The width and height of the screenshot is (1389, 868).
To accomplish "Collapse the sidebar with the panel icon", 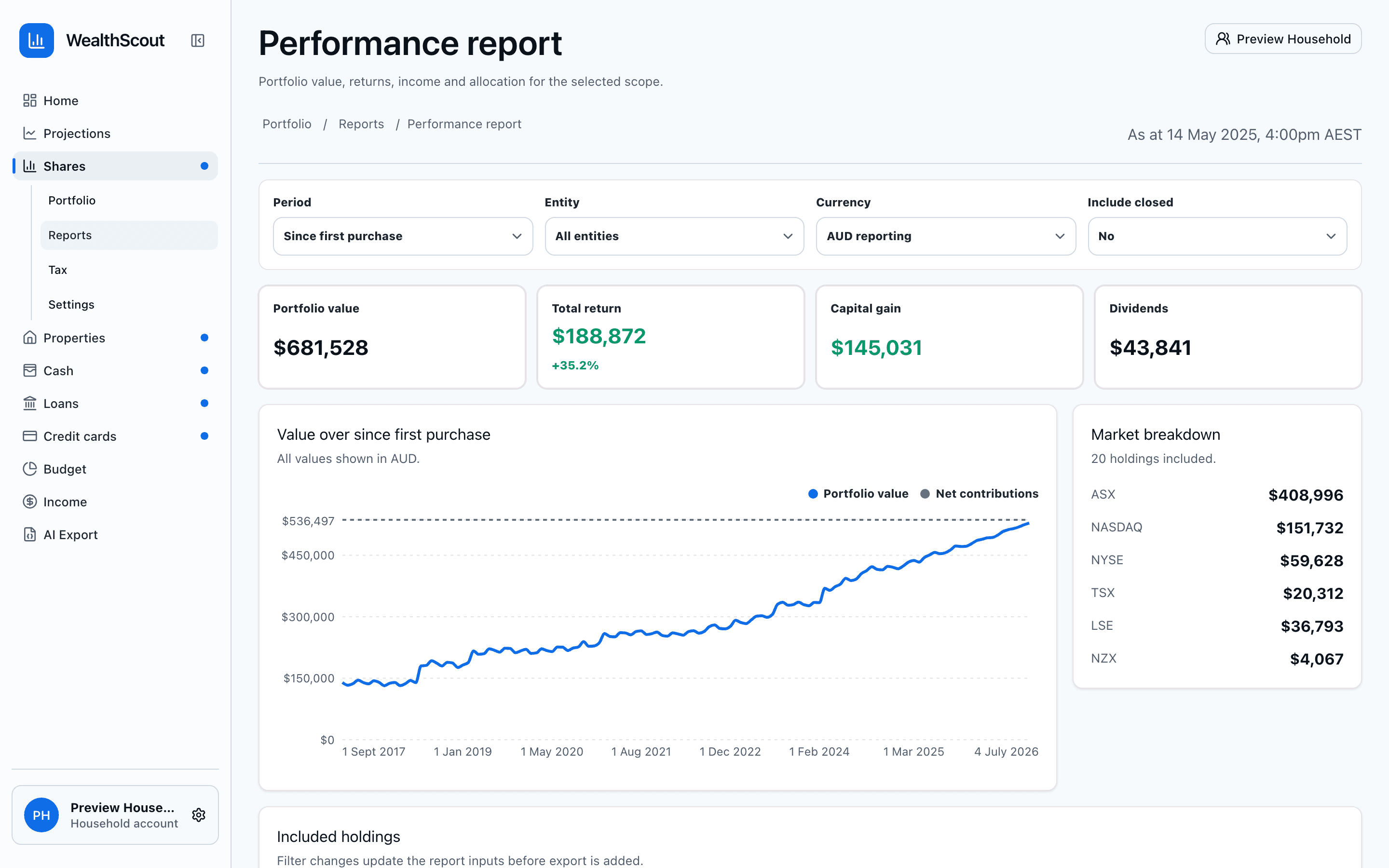I will pos(197,40).
